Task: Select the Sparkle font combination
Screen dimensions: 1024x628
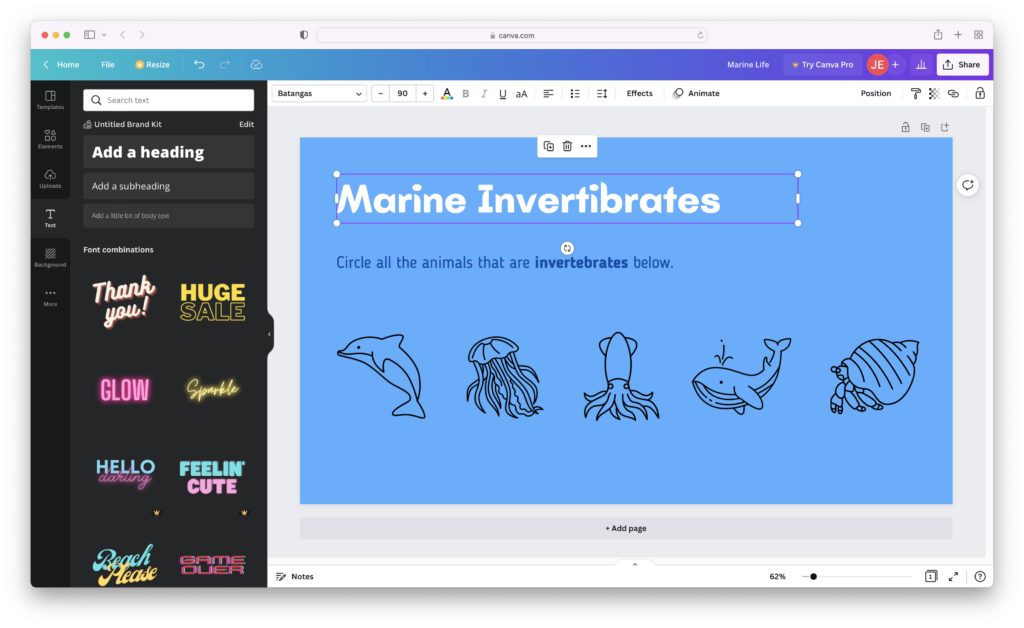Action: click(212, 389)
